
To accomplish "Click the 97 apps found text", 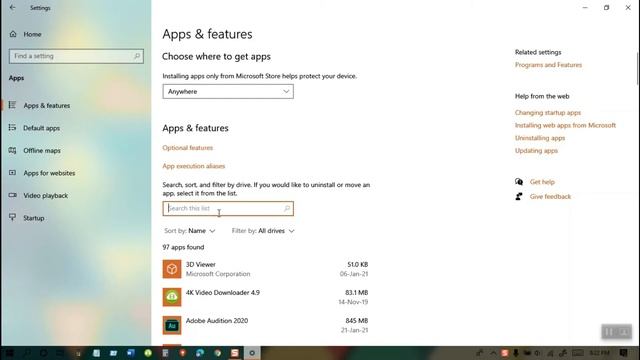I will point(183,247).
